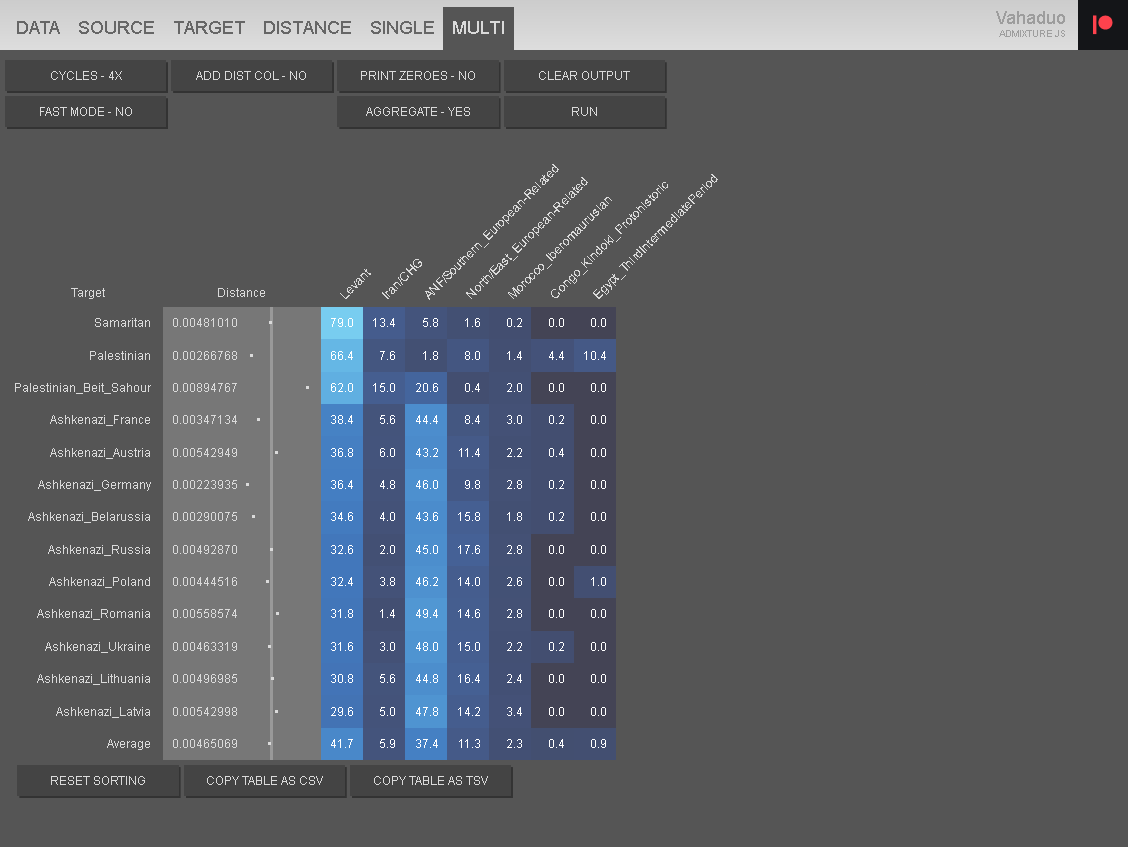1128x847 pixels.
Task: Select the MULTI tab
Action: click(478, 28)
